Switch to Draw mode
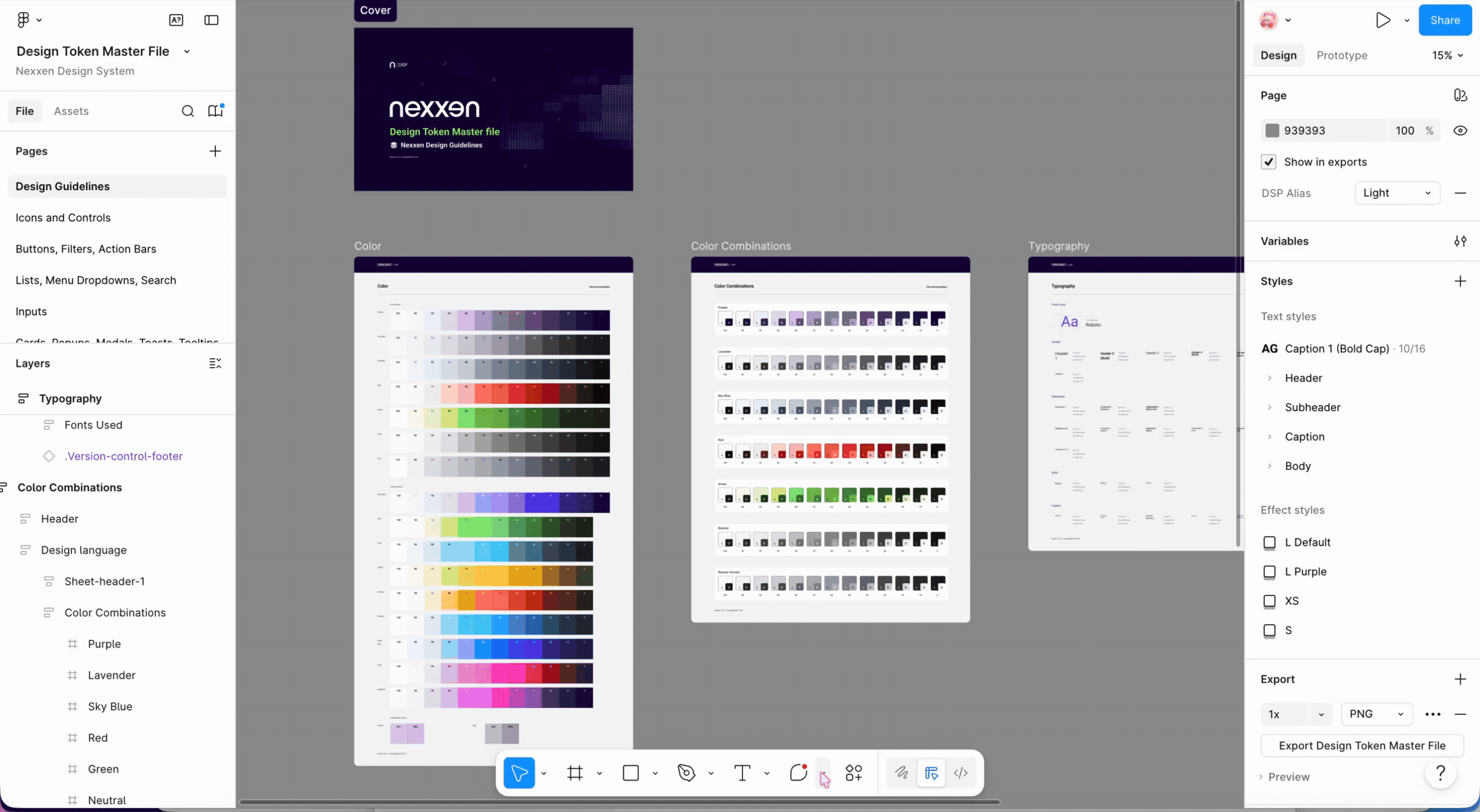 coord(902,773)
